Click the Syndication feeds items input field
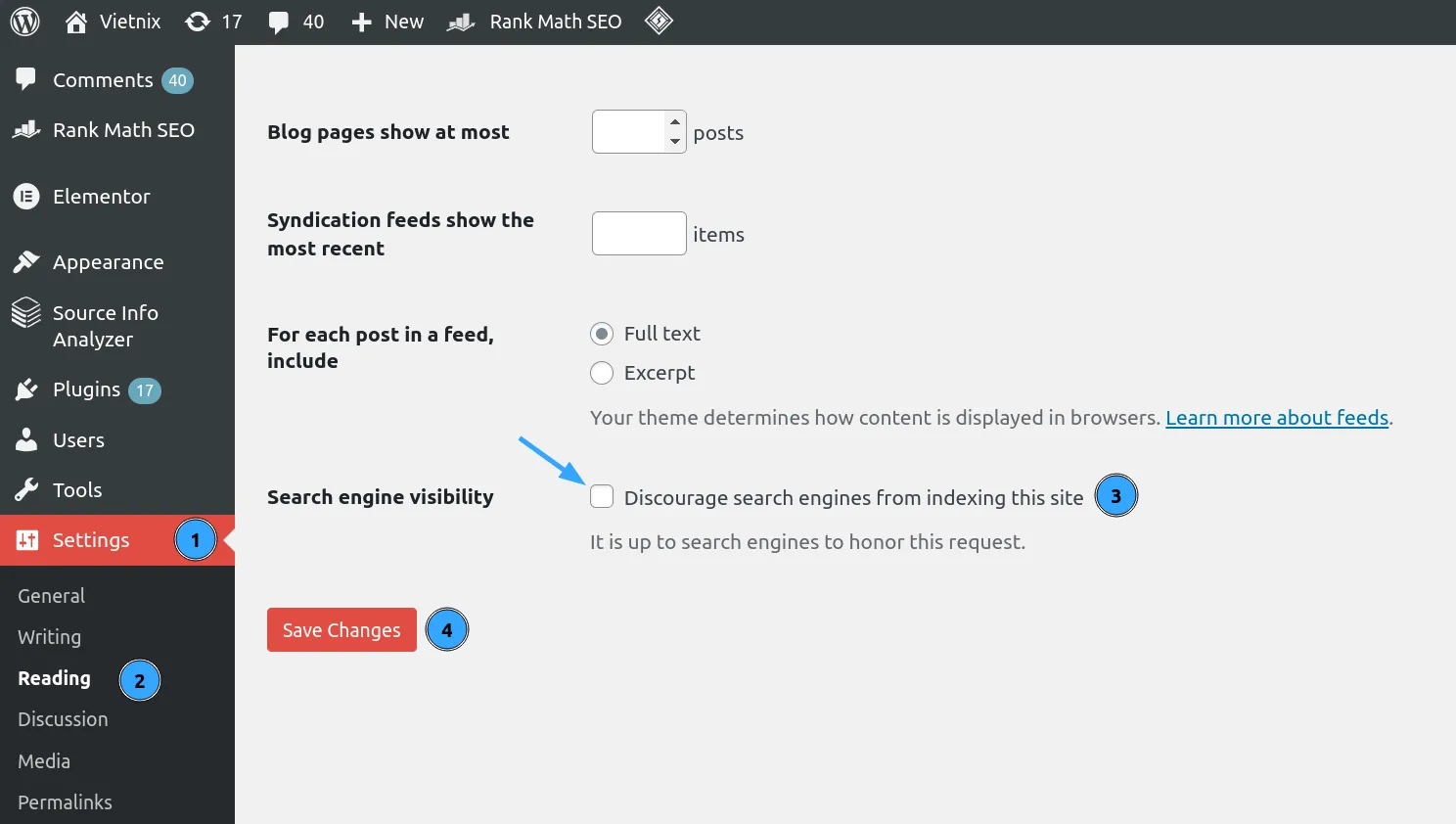 (x=638, y=233)
